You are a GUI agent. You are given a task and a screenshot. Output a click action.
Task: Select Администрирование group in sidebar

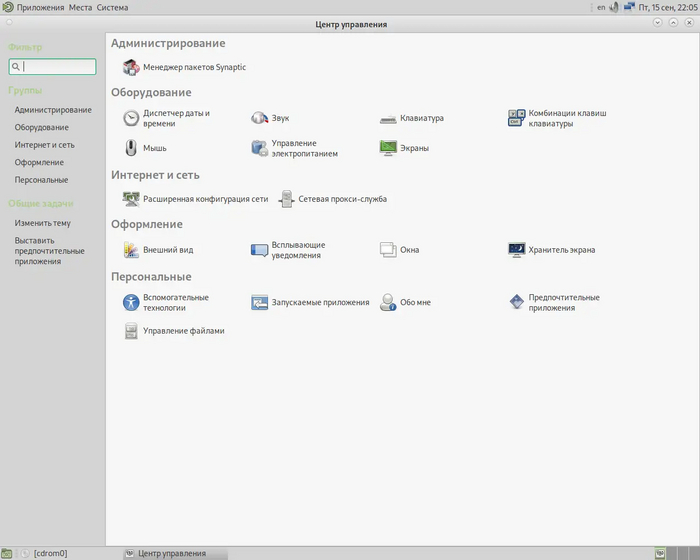tap(53, 110)
